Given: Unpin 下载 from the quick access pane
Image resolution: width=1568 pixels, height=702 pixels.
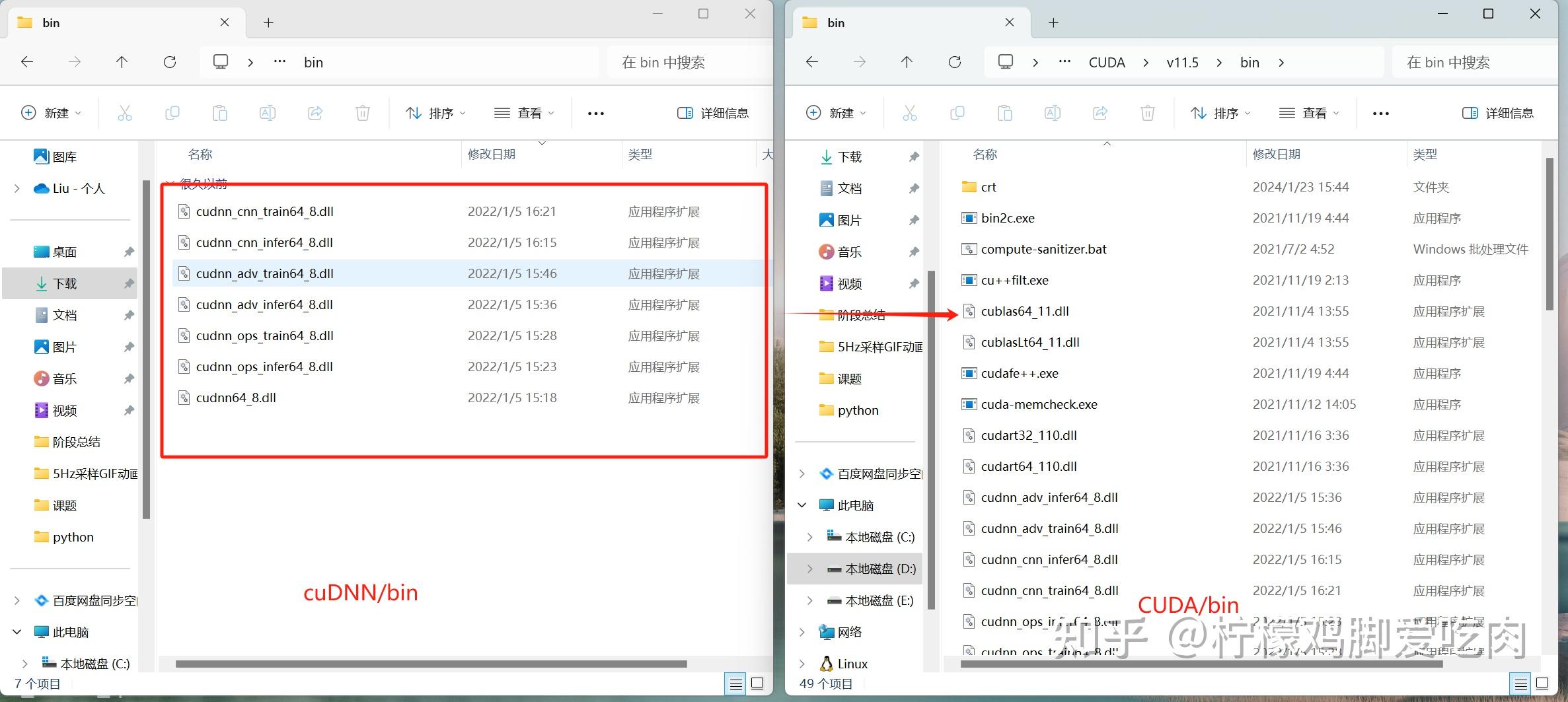Looking at the screenshot, I should [x=128, y=283].
